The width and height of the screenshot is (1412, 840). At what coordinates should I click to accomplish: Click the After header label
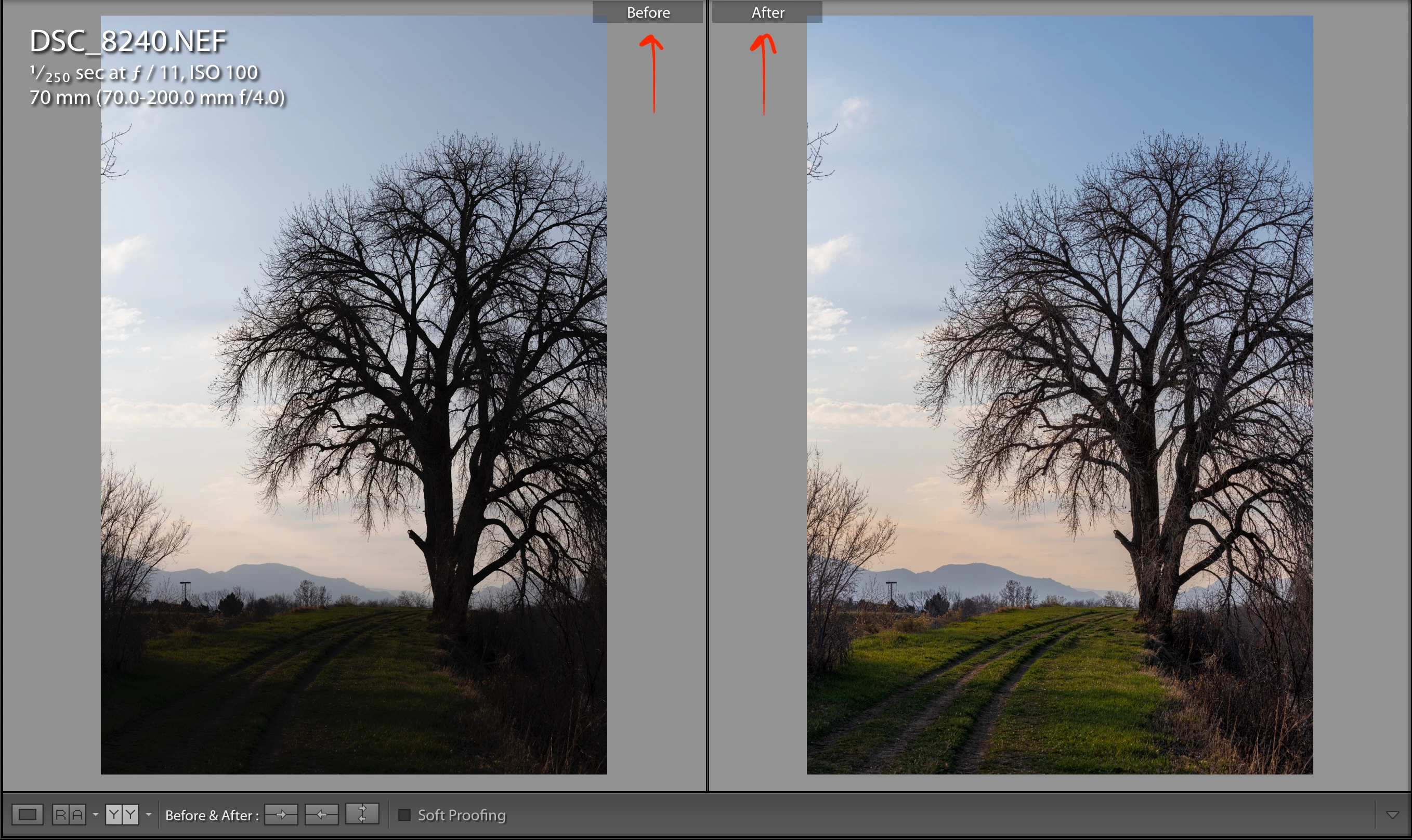[x=768, y=12]
